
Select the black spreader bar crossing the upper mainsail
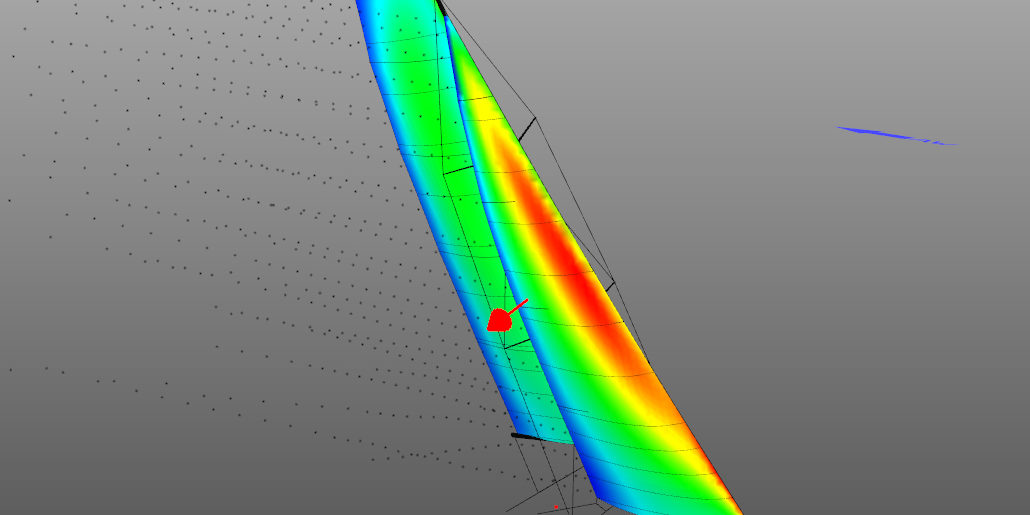[458, 170]
